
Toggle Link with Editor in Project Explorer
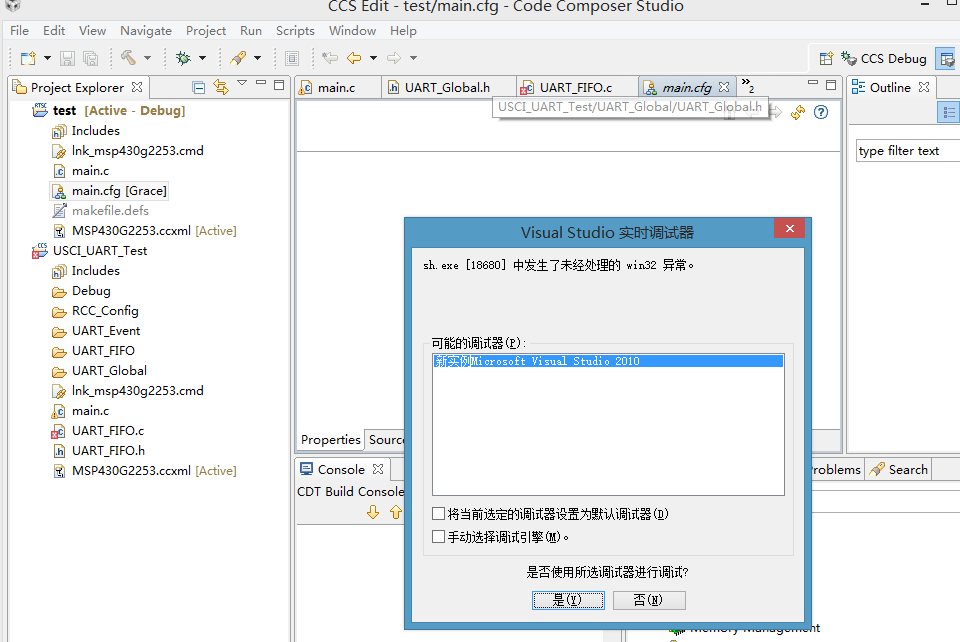221,88
